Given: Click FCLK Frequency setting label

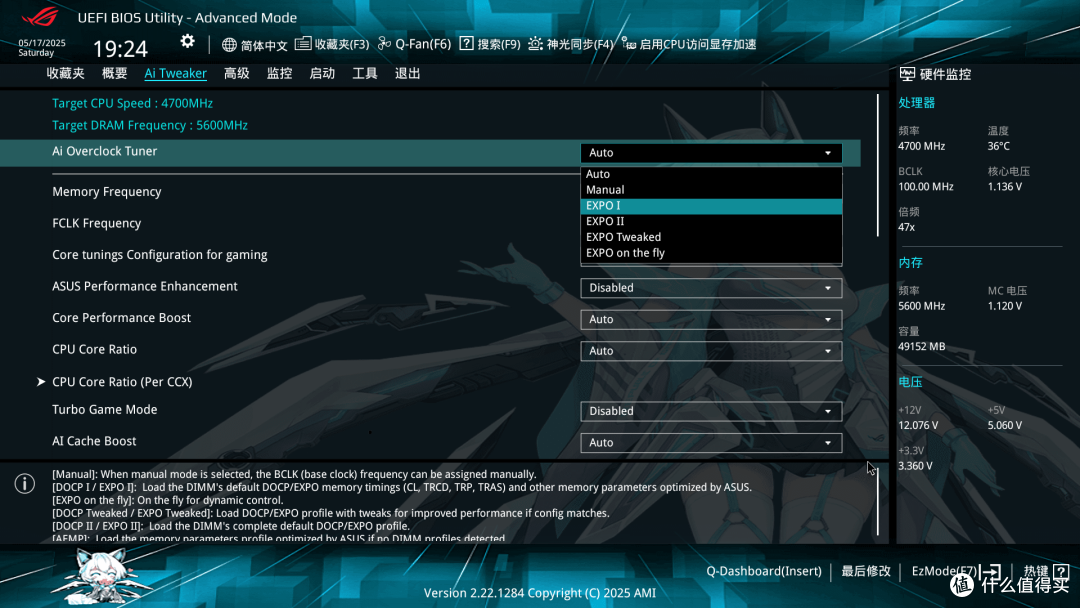Looking at the screenshot, I should [x=96, y=224].
